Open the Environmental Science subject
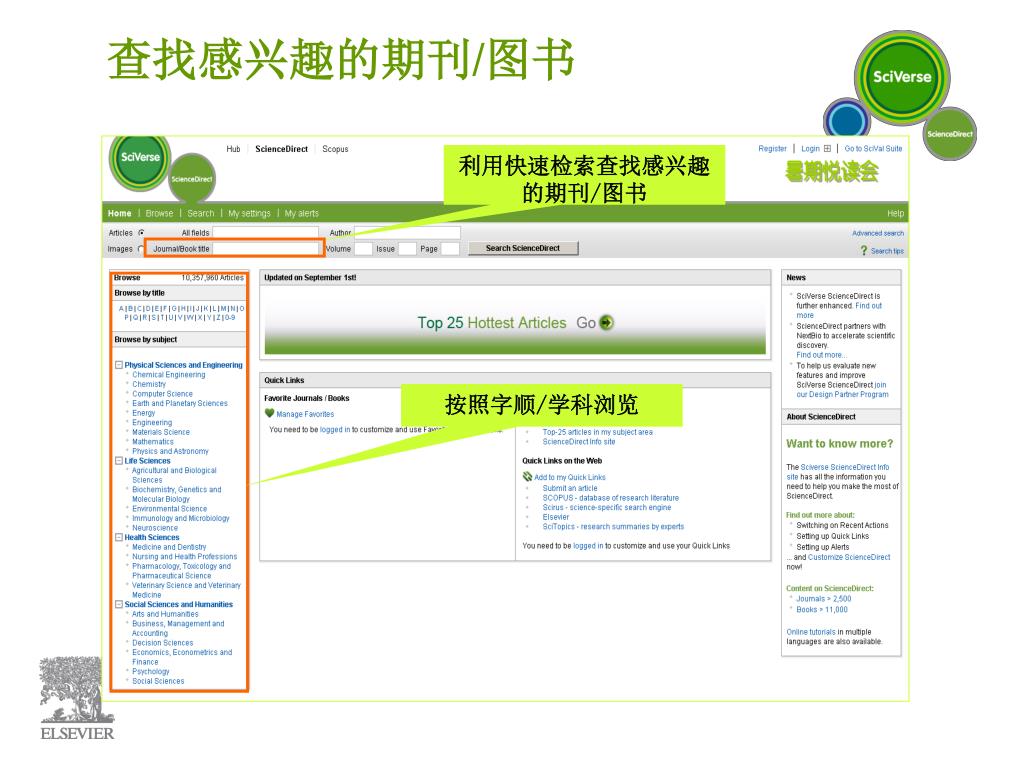Image resolution: width=1024 pixels, height=768 pixels. click(169, 509)
